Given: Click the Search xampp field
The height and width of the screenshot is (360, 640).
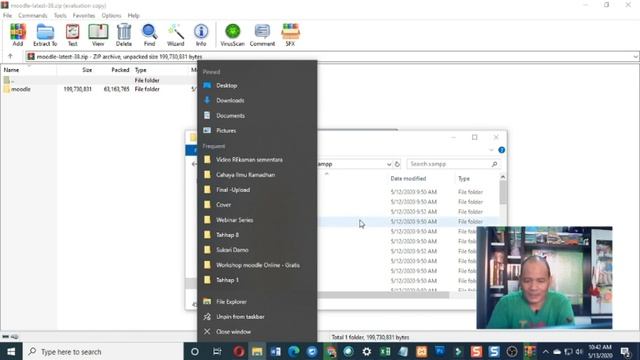Looking at the screenshot, I should tap(453, 164).
